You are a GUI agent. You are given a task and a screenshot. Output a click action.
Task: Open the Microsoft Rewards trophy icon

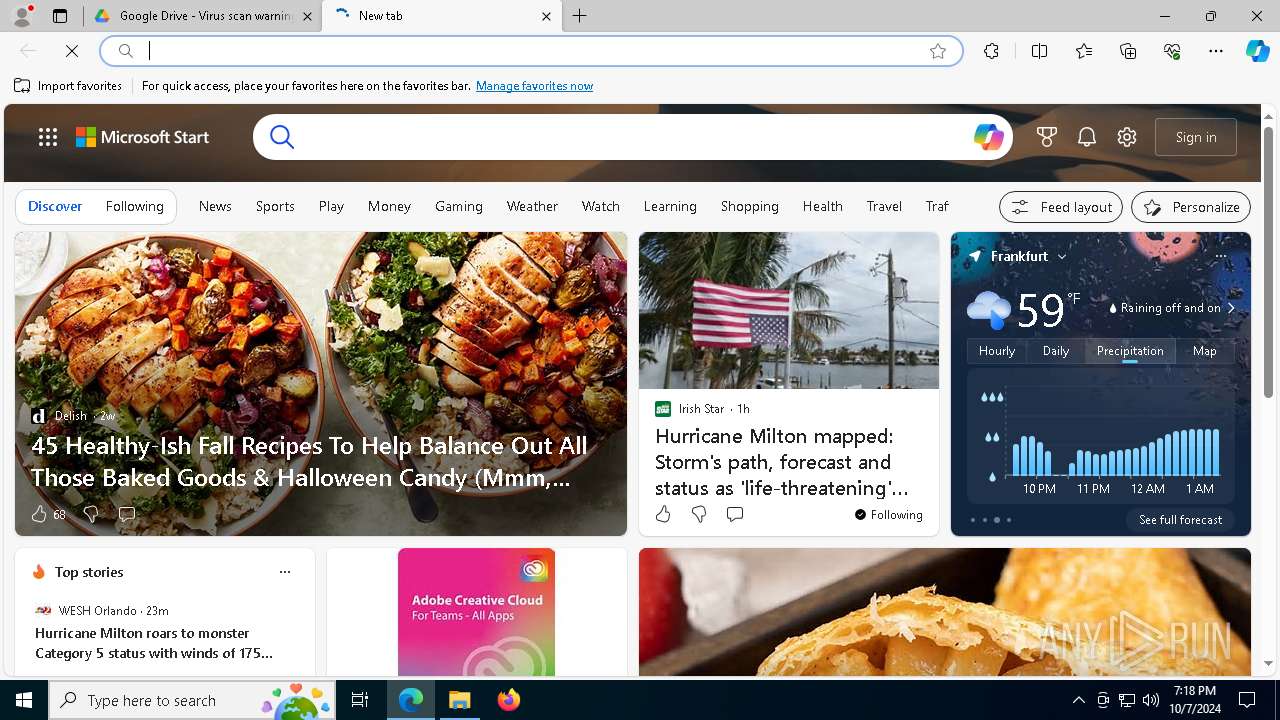click(x=1047, y=137)
